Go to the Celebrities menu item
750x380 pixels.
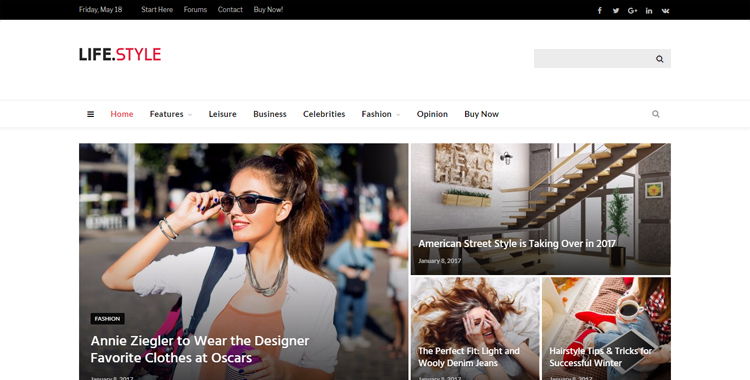point(324,114)
